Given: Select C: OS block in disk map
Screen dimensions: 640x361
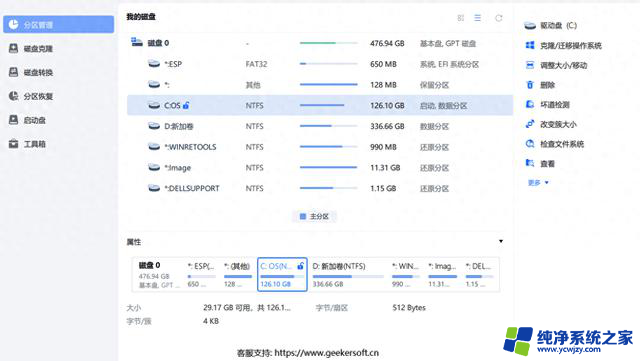Looking at the screenshot, I should click(x=282, y=274).
